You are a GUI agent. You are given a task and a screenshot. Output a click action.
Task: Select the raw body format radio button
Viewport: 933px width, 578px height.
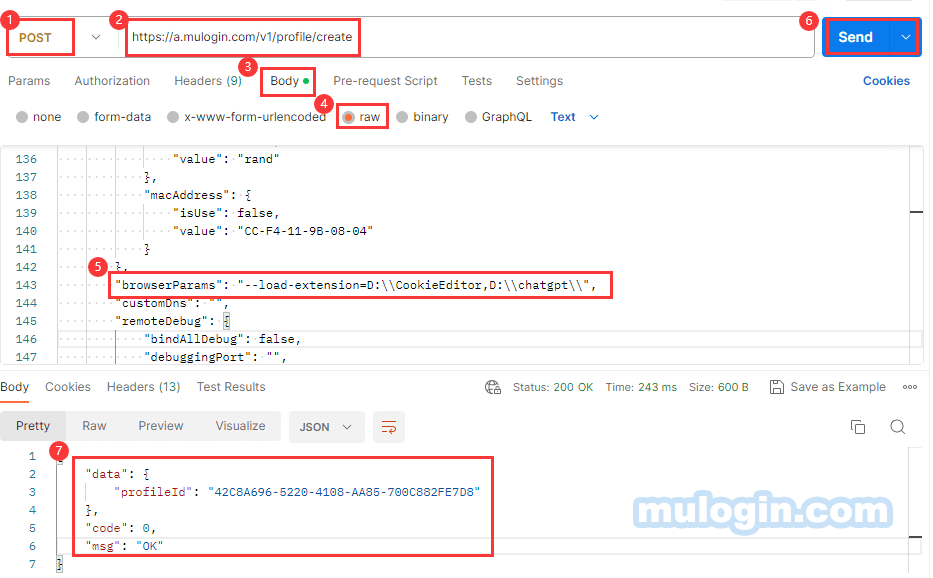coord(348,116)
